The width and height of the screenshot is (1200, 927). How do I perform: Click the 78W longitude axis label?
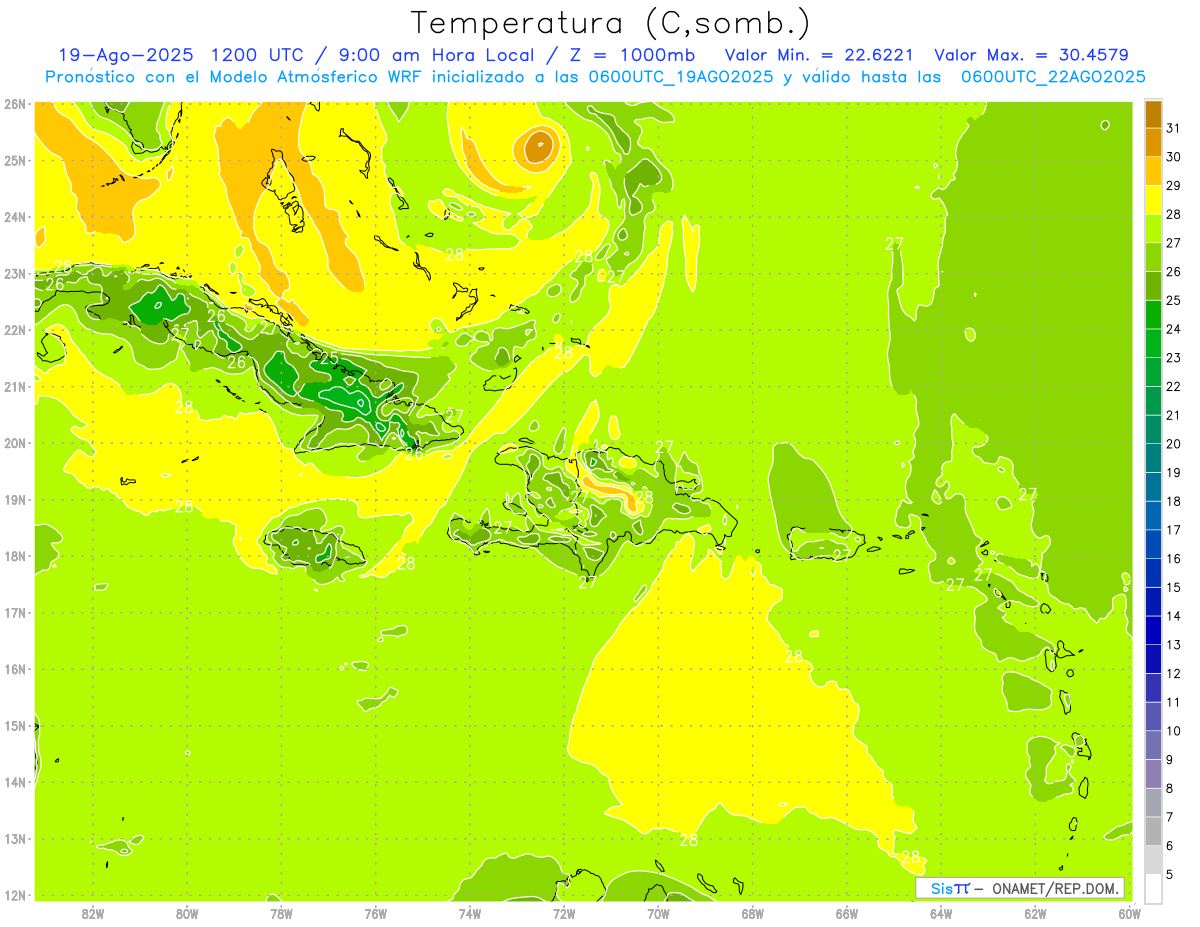click(281, 913)
